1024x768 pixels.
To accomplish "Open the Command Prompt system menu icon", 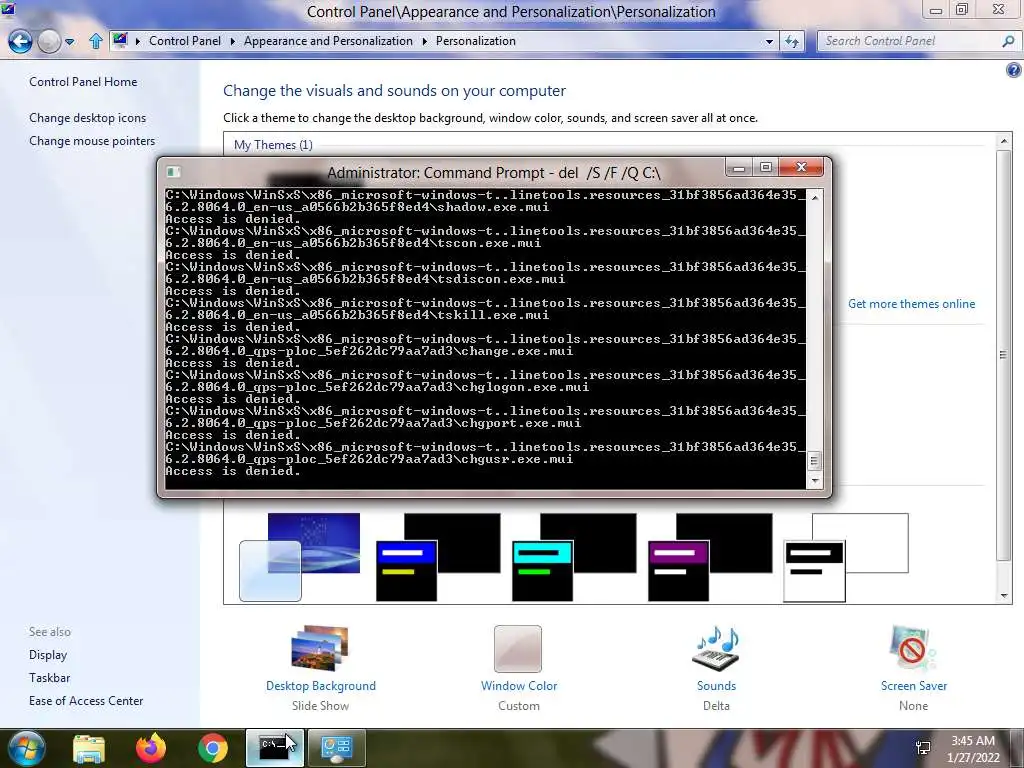I will point(173,172).
